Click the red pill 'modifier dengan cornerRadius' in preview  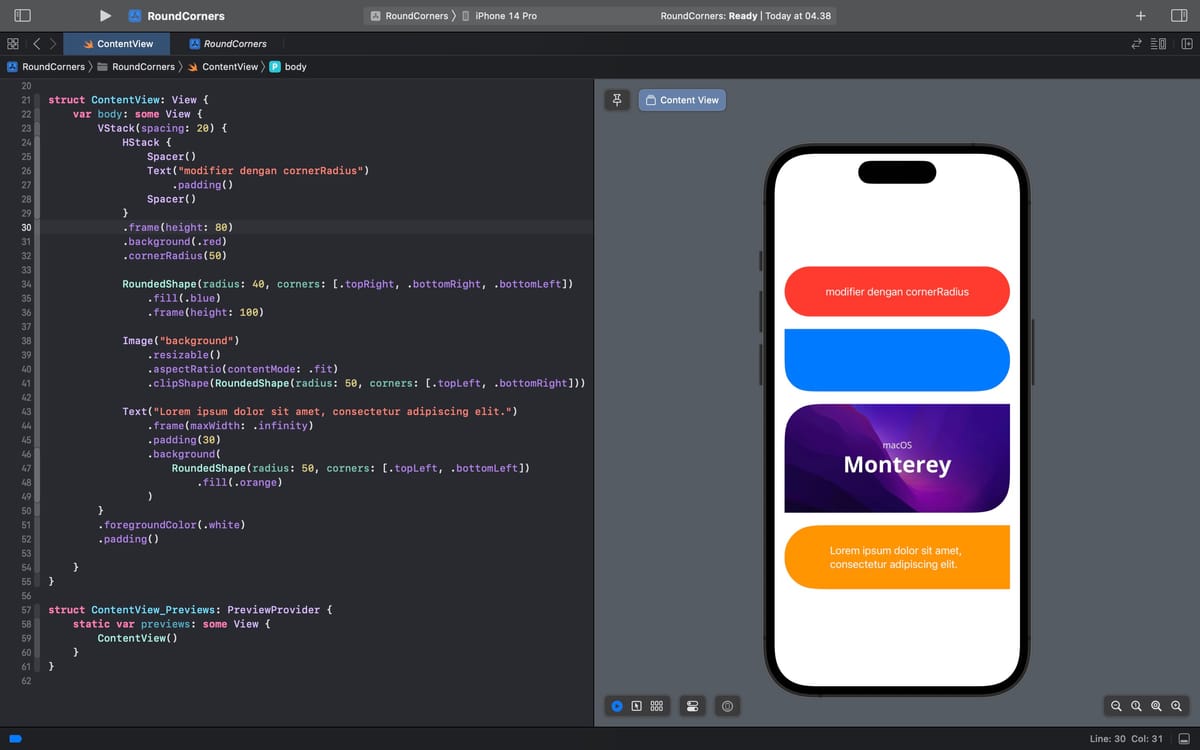point(897,291)
